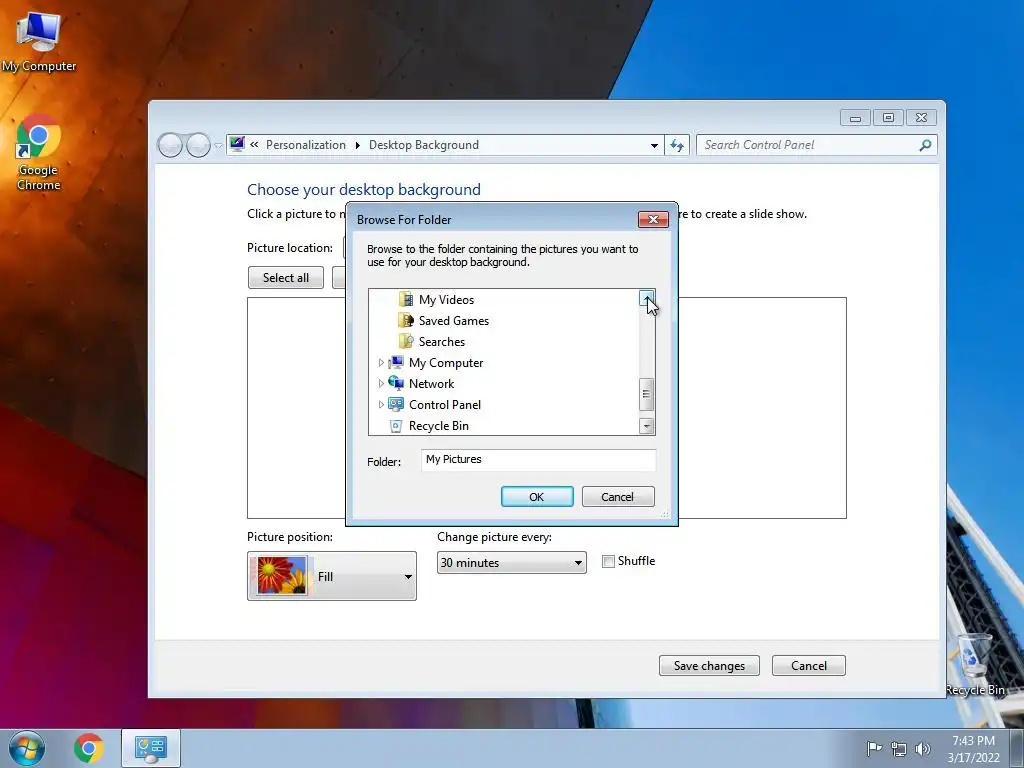The image size is (1024, 768).
Task: Cancel the Browse For Folder dialog
Action: coord(618,496)
